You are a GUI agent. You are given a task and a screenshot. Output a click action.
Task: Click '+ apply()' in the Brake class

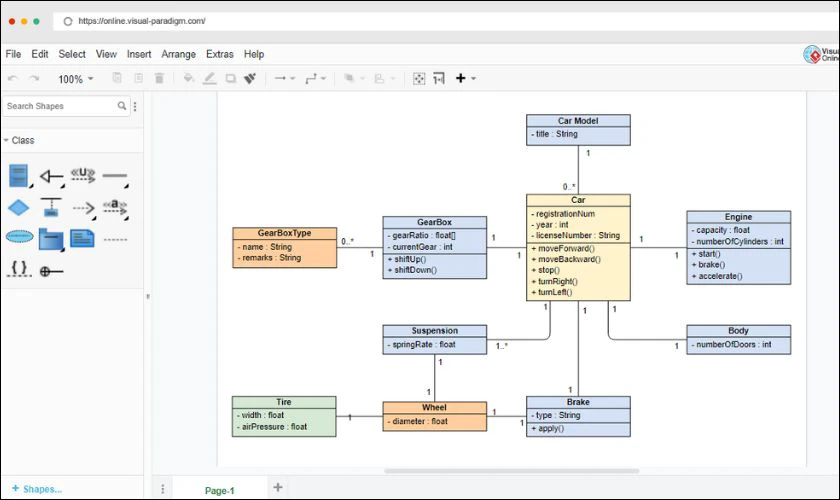tap(548, 429)
